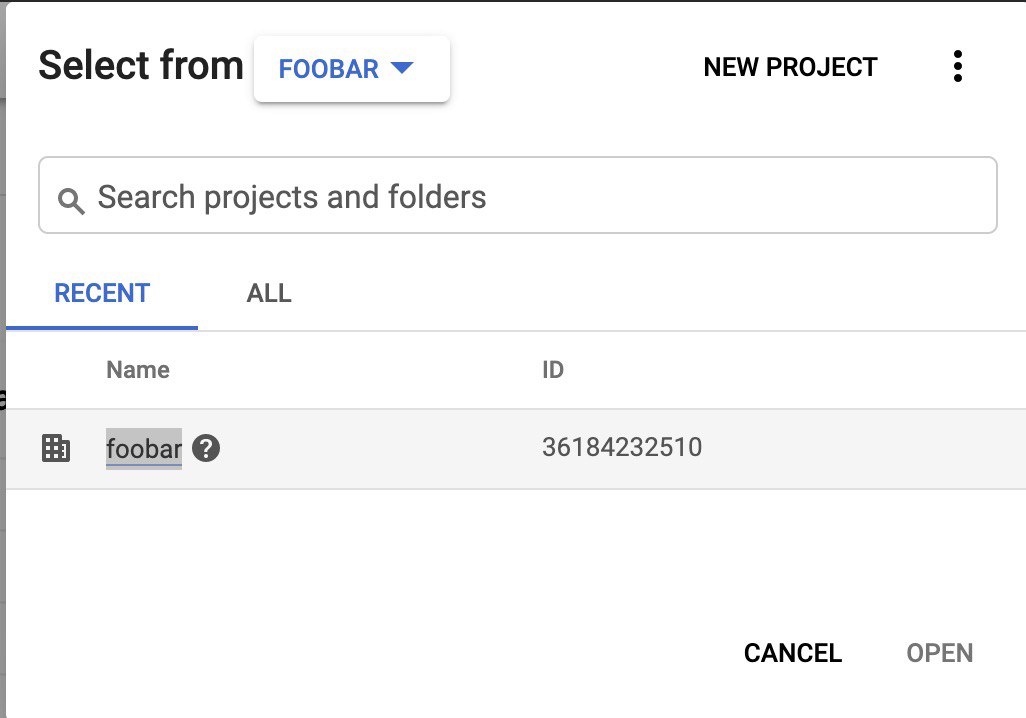Click the ID column header
This screenshot has height=718, width=1026.
click(553, 370)
